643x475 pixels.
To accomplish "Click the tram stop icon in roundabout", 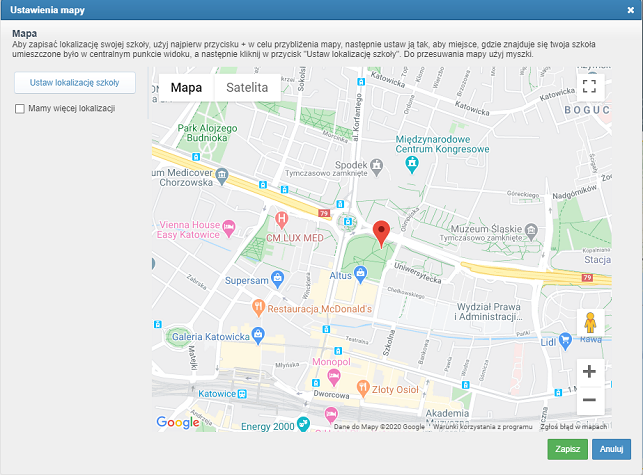I will coord(348,222).
